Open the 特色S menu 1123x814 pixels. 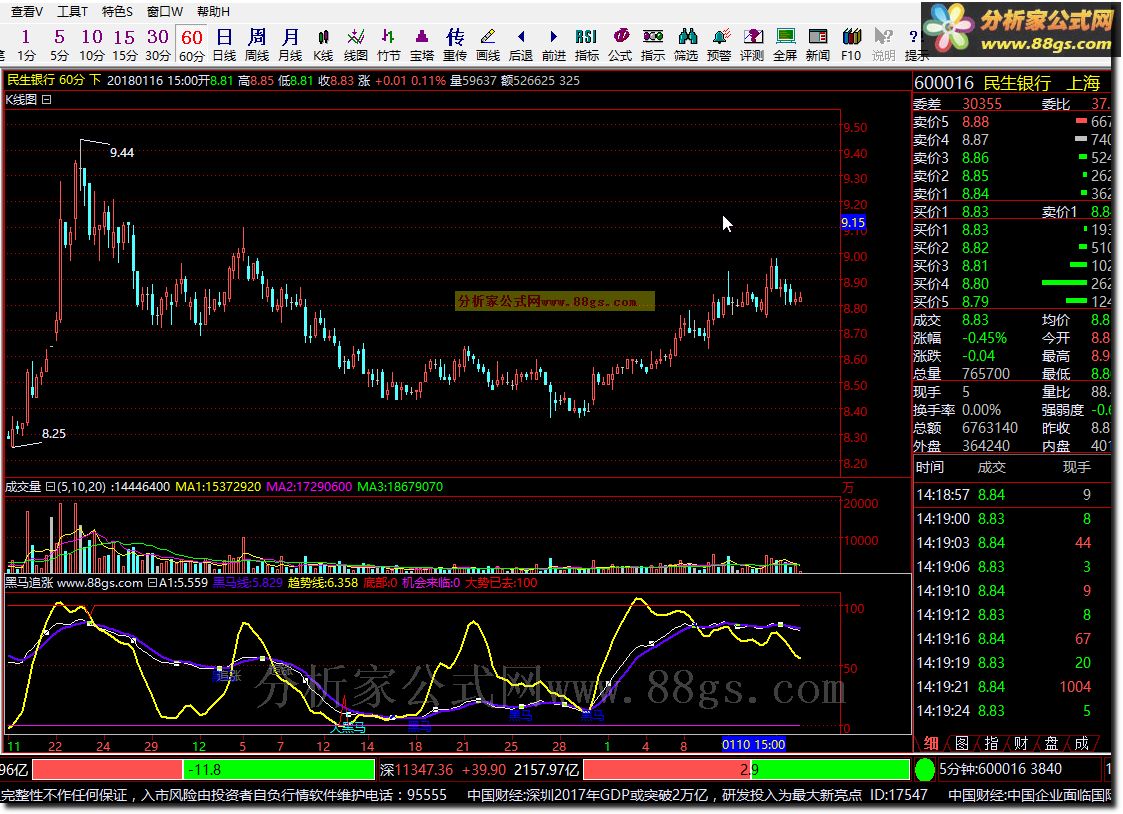point(117,11)
